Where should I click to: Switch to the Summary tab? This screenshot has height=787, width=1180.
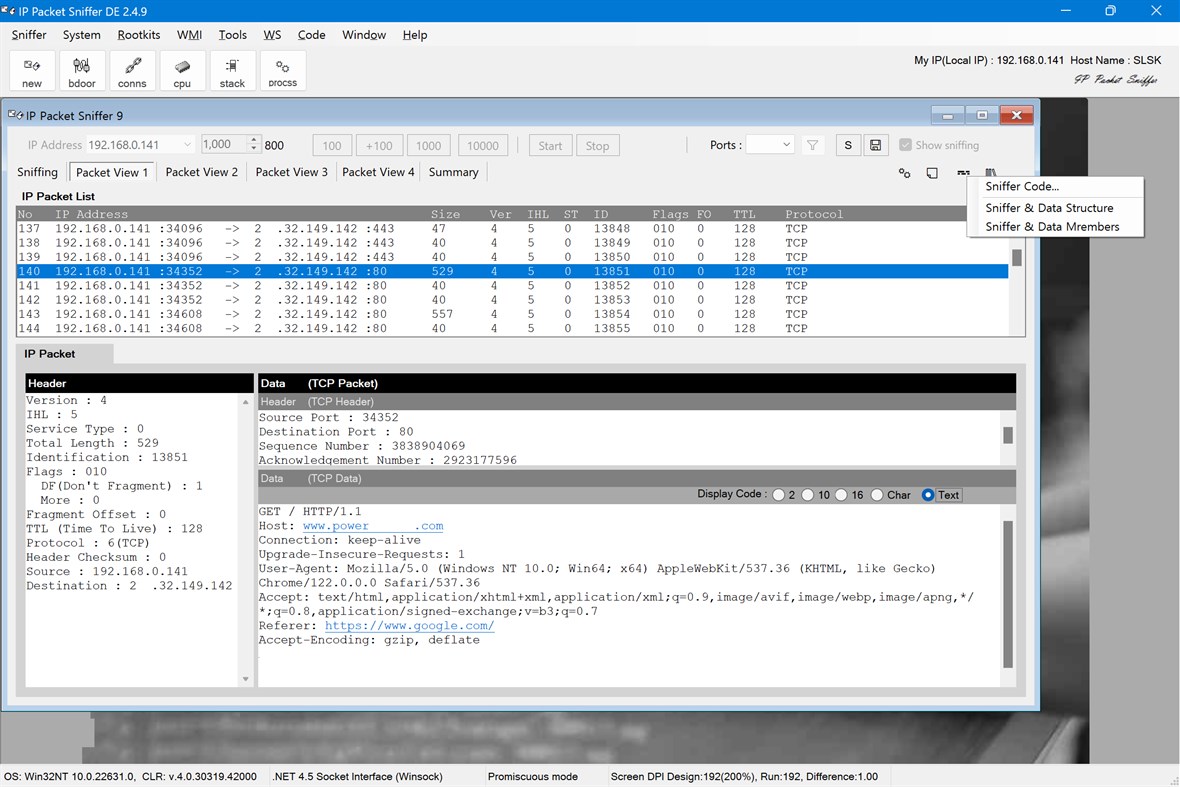pyautogui.click(x=453, y=171)
